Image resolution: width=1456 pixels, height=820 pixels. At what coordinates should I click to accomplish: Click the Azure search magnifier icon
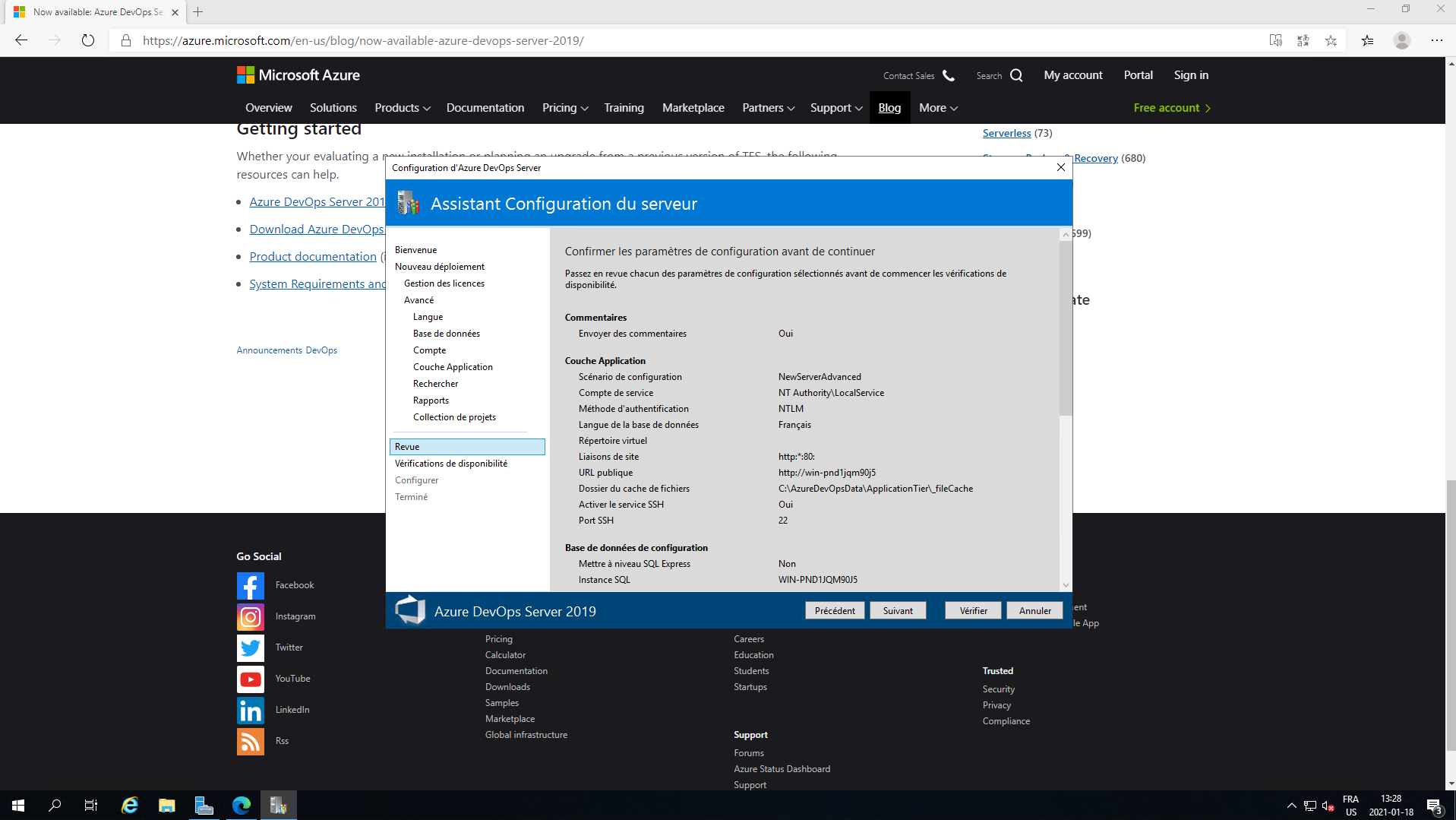pos(1016,75)
